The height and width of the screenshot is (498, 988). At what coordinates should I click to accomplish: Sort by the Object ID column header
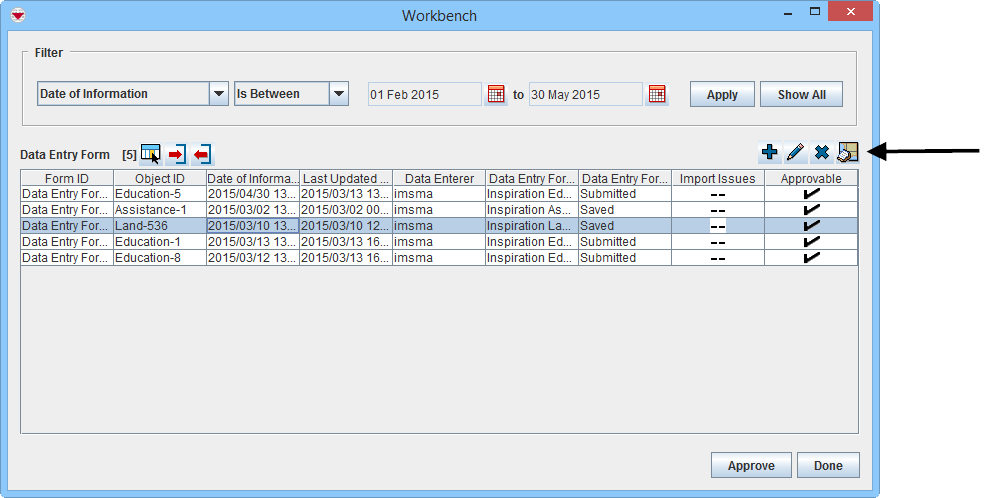(159, 178)
